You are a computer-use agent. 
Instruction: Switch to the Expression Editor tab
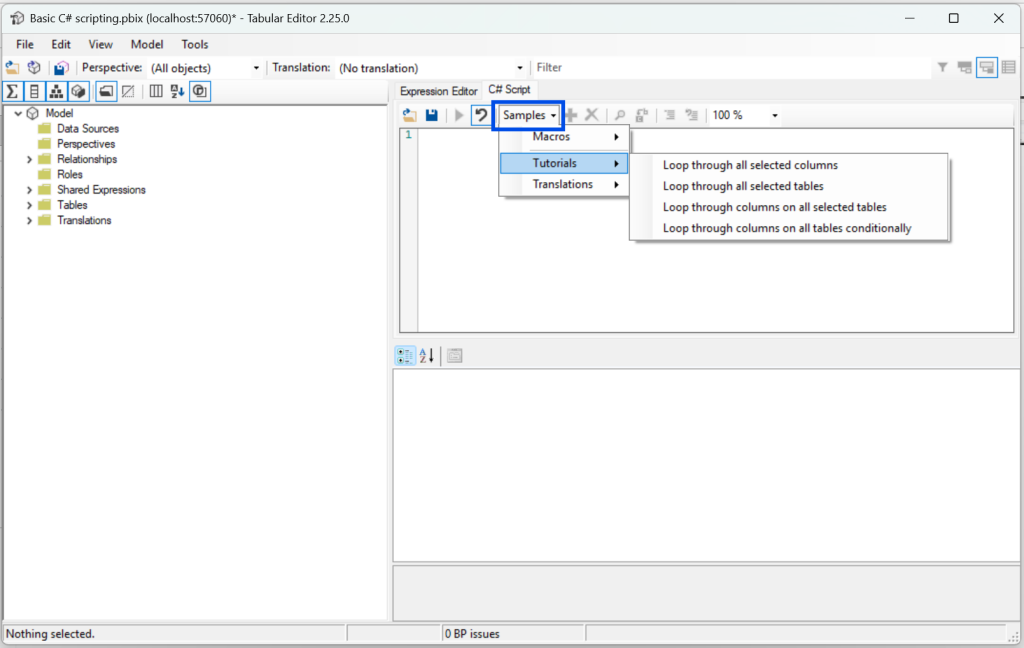(x=438, y=91)
